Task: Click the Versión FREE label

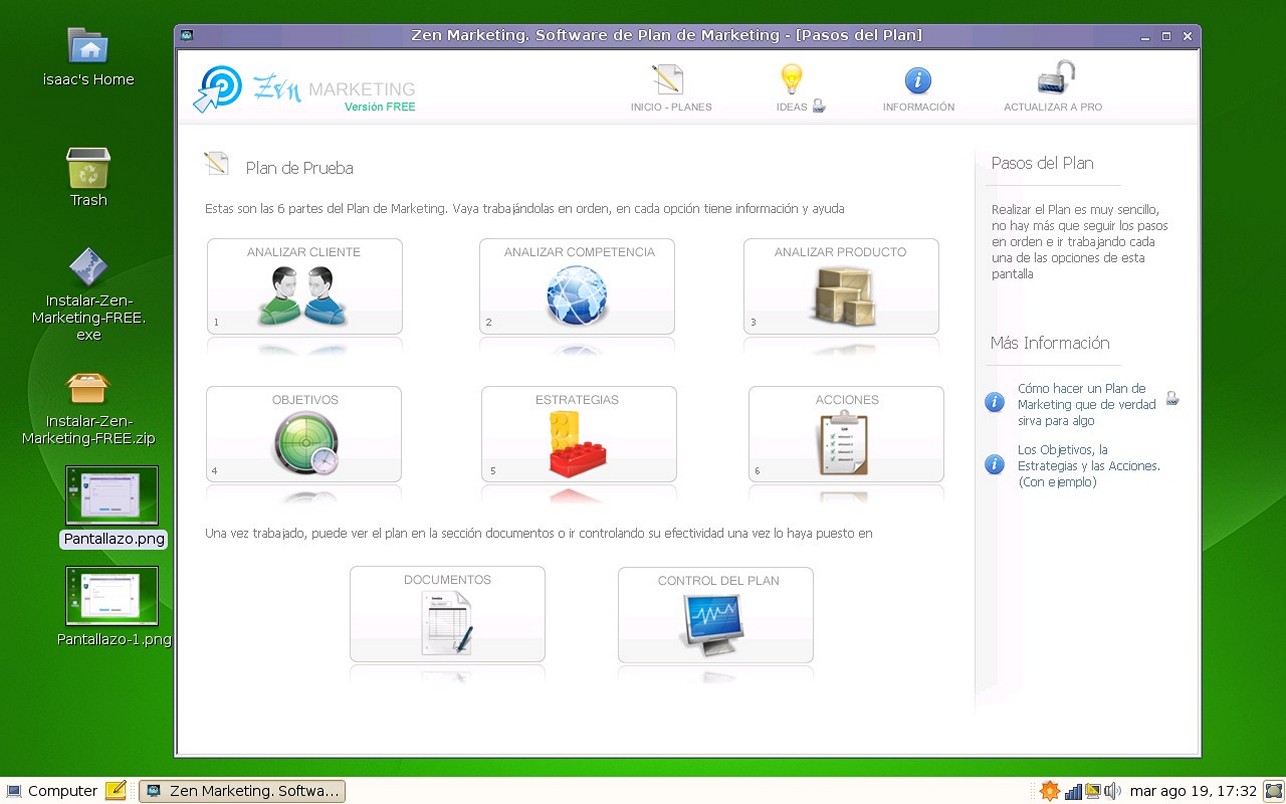Action: (380, 107)
